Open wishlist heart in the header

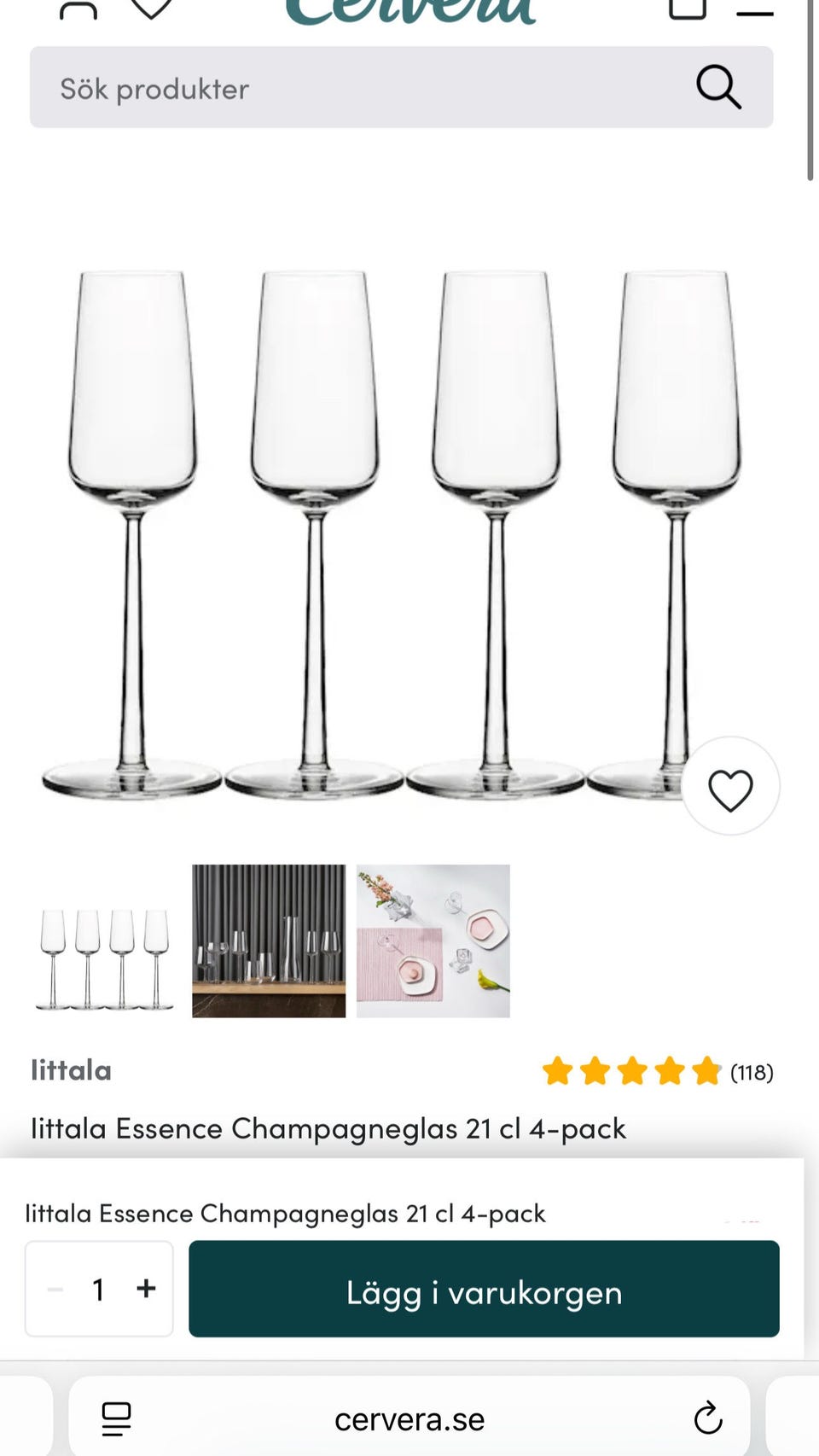click(x=152, y=9)
